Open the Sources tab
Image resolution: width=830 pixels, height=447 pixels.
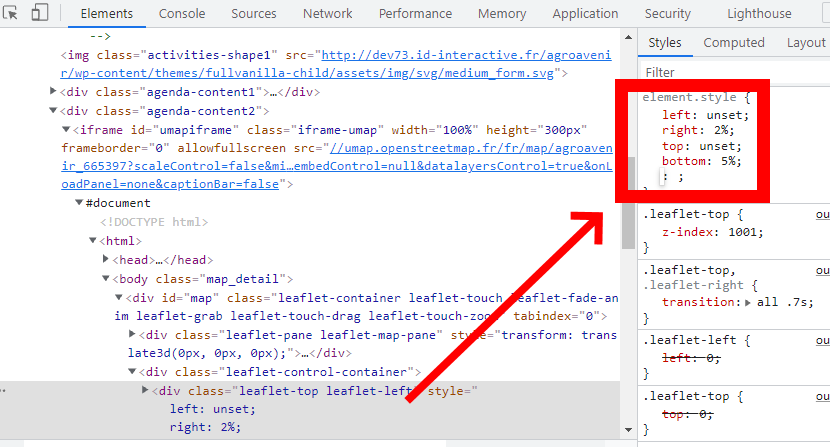254,14
